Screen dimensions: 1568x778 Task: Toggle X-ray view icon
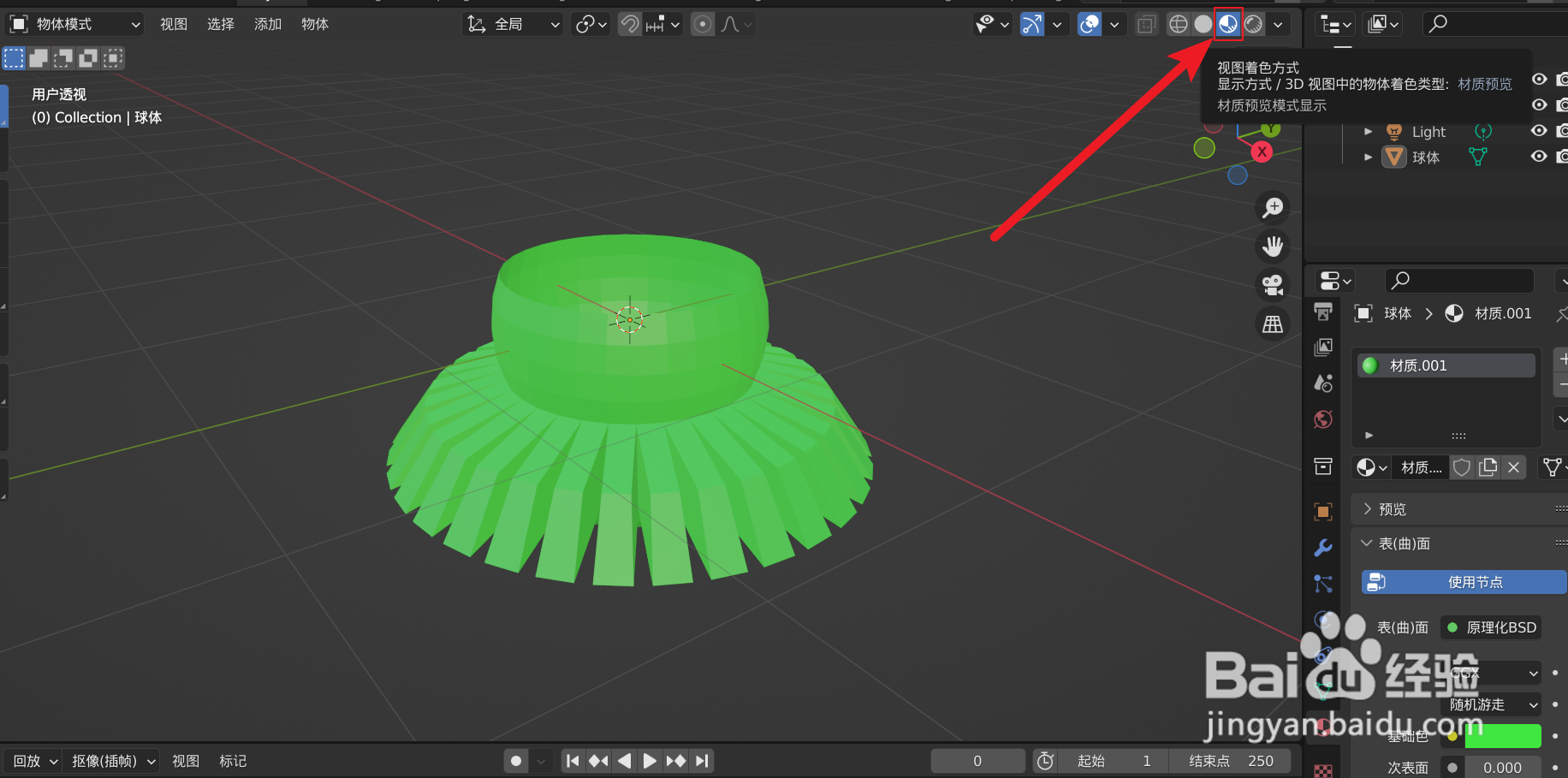coord(1146,24)
